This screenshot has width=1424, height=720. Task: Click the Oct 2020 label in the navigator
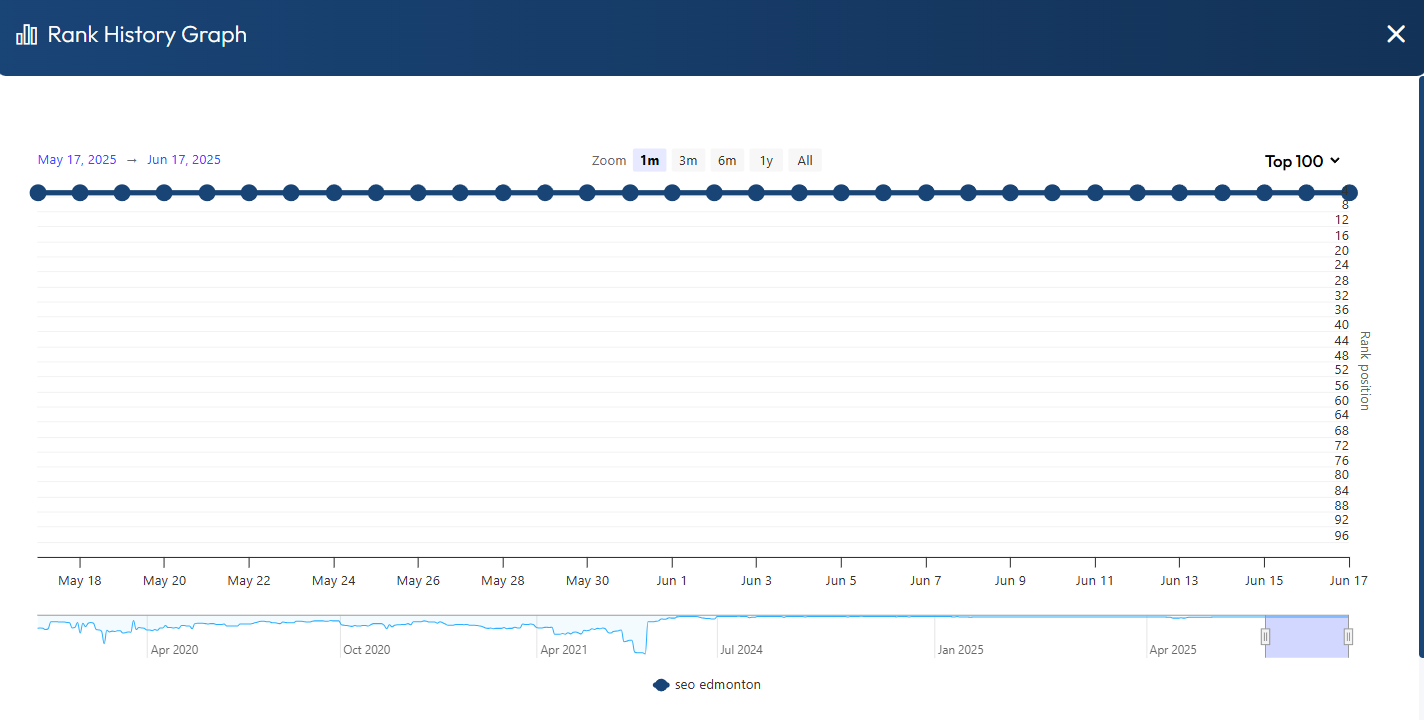[366, 650]
